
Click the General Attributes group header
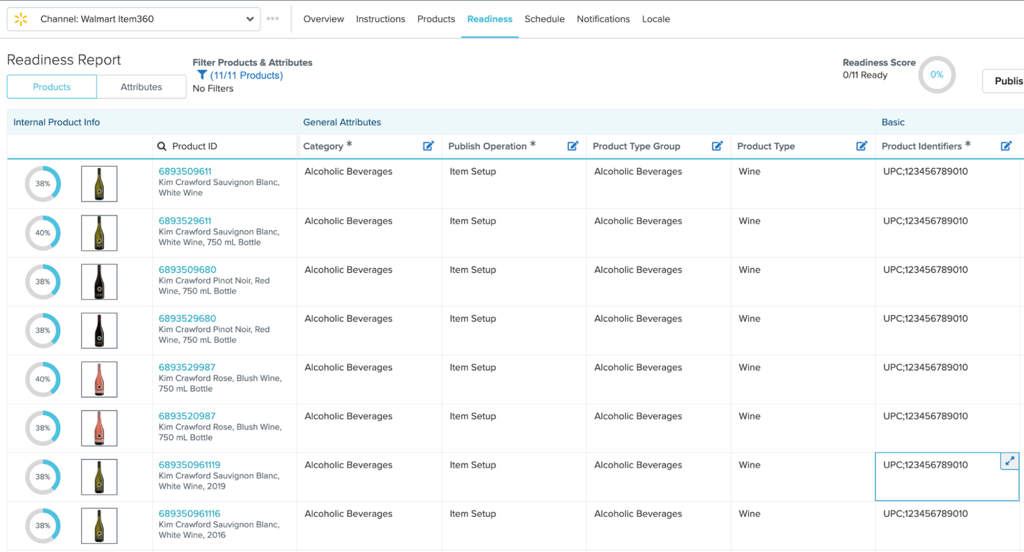tap(342, 122)
